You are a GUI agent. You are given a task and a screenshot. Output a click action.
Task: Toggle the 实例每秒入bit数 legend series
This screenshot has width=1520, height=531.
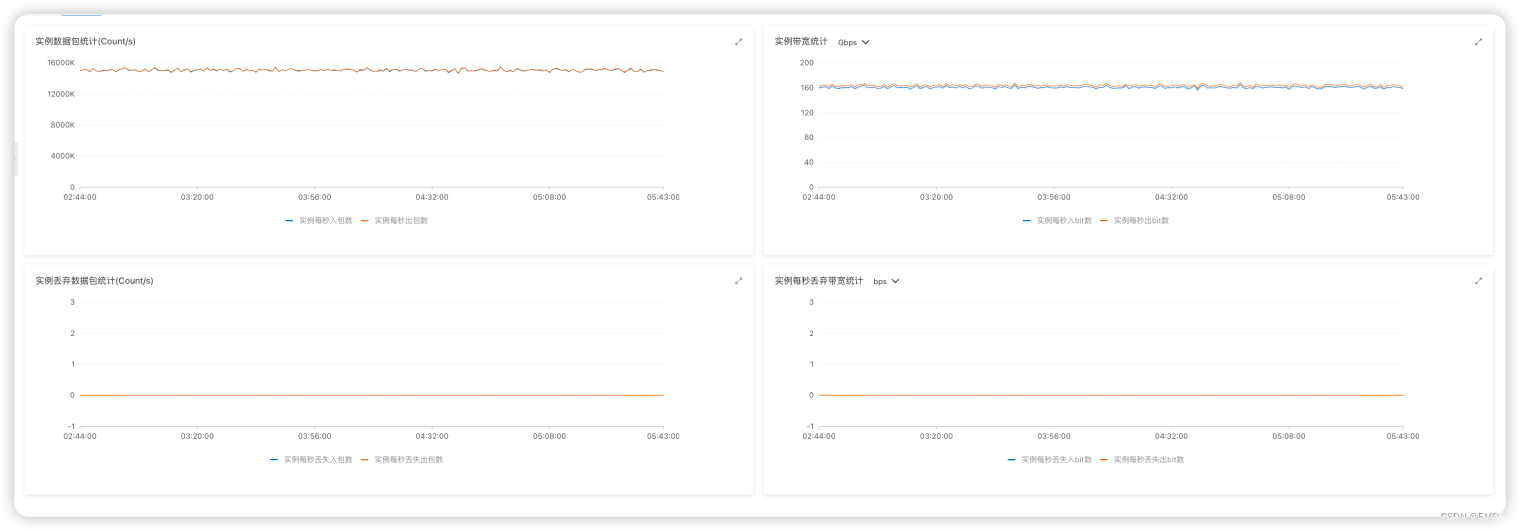coord(1057,220)
